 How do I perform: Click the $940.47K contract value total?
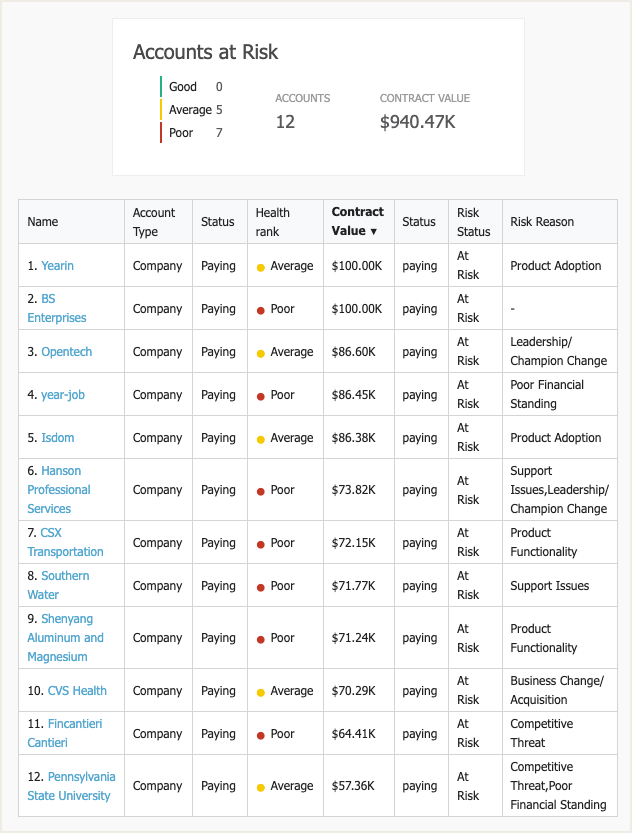pyautogui.click(x=418, y=122)
